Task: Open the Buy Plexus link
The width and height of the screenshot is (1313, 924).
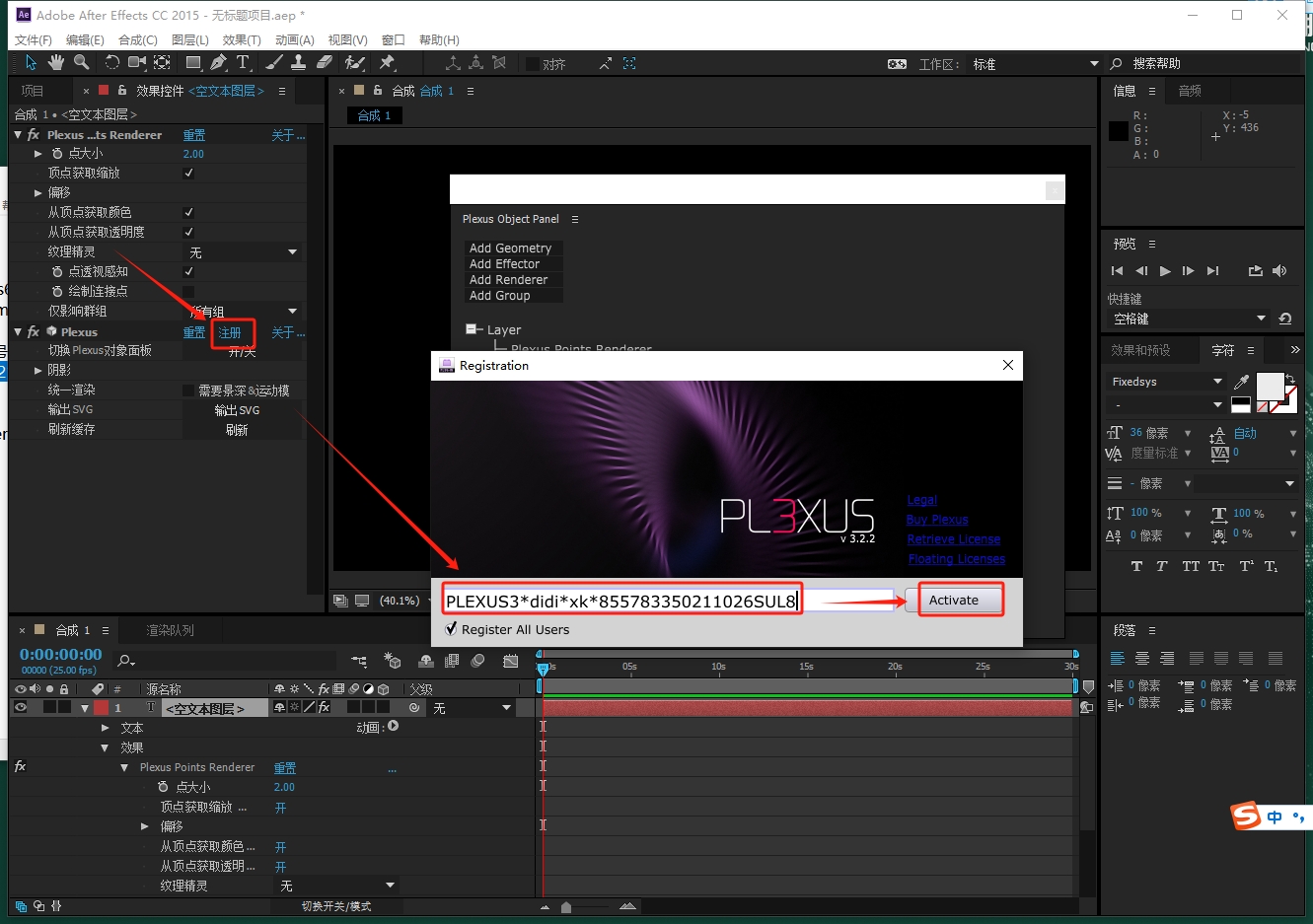Action: click(x=937, y=520)
